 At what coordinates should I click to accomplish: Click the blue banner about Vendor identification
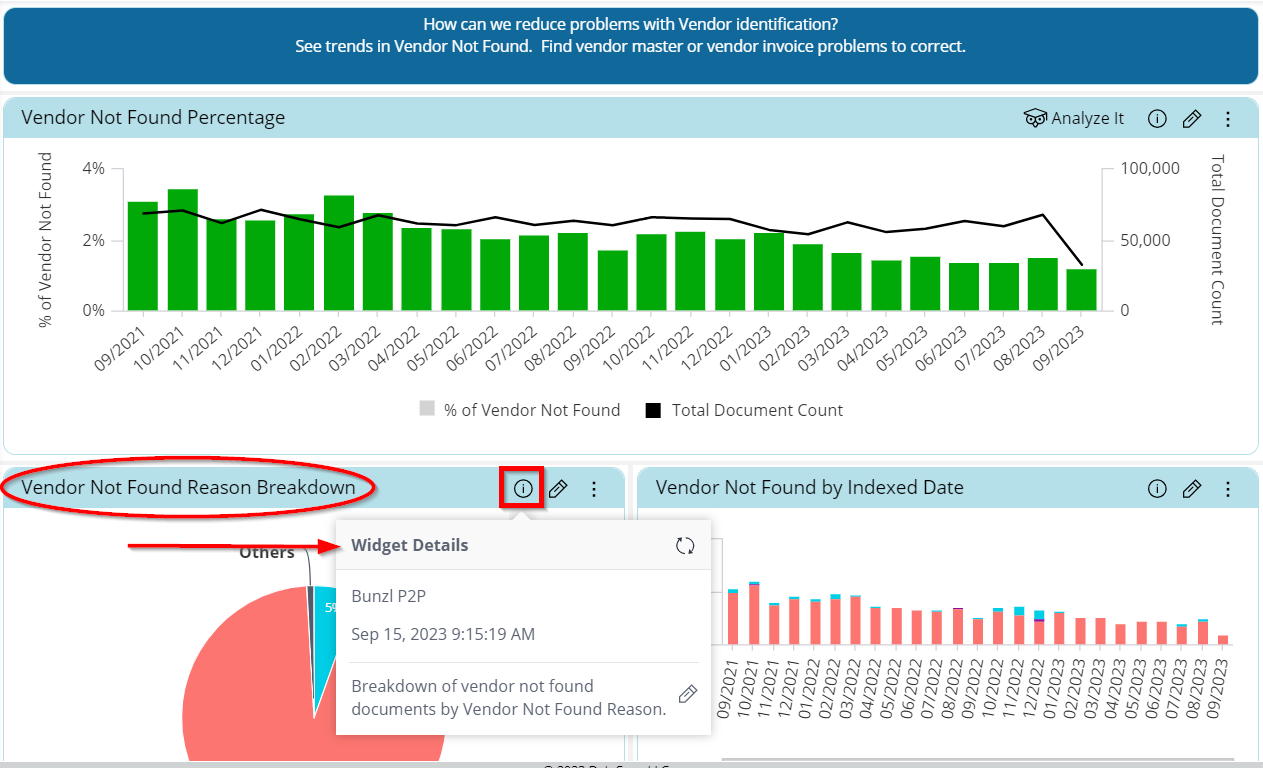coord(631,47)
